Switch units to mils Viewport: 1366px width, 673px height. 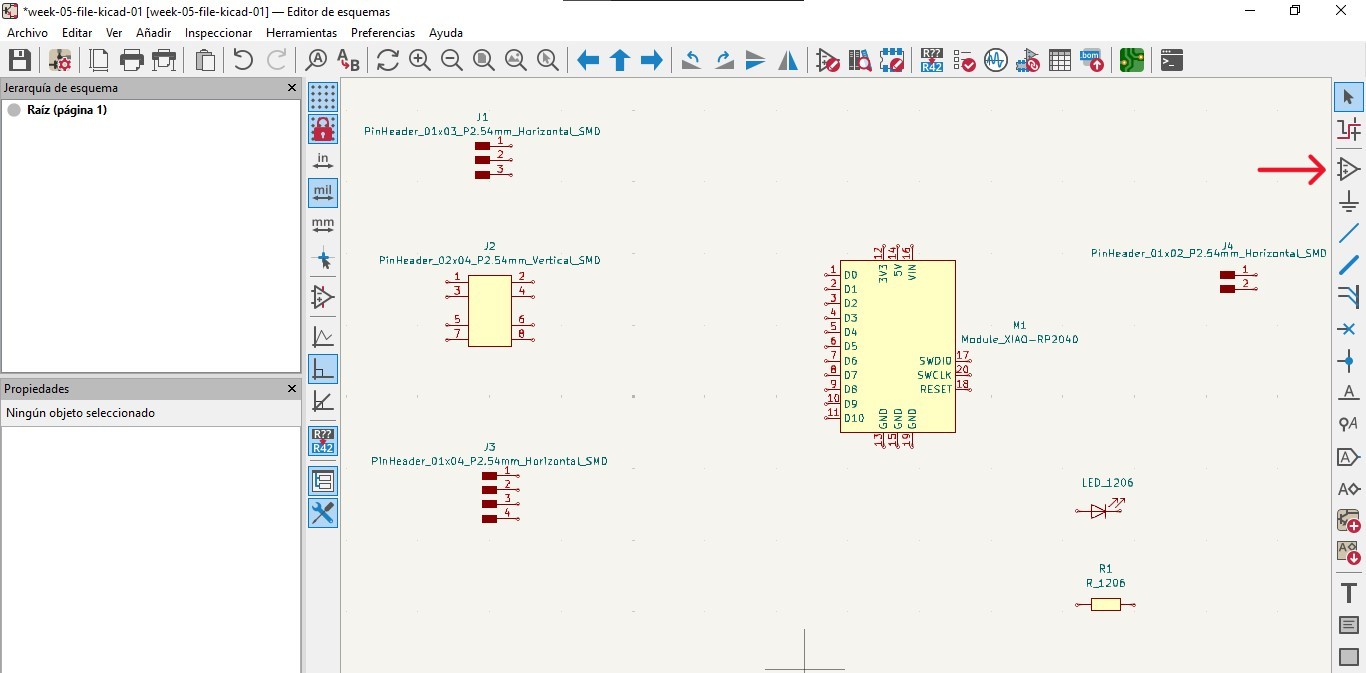[x=323, y=193]
